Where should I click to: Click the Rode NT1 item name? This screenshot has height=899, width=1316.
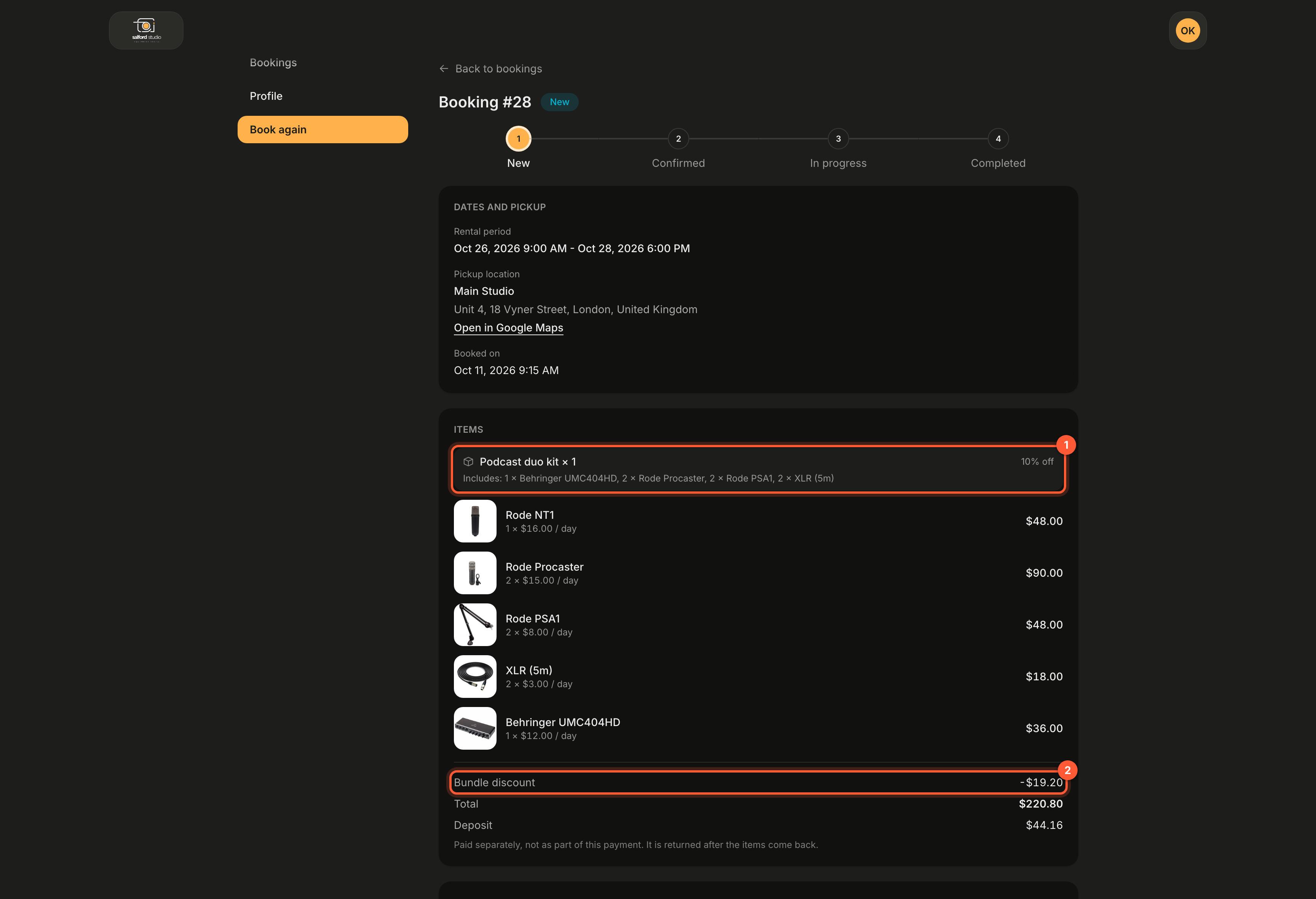(530, 515)
